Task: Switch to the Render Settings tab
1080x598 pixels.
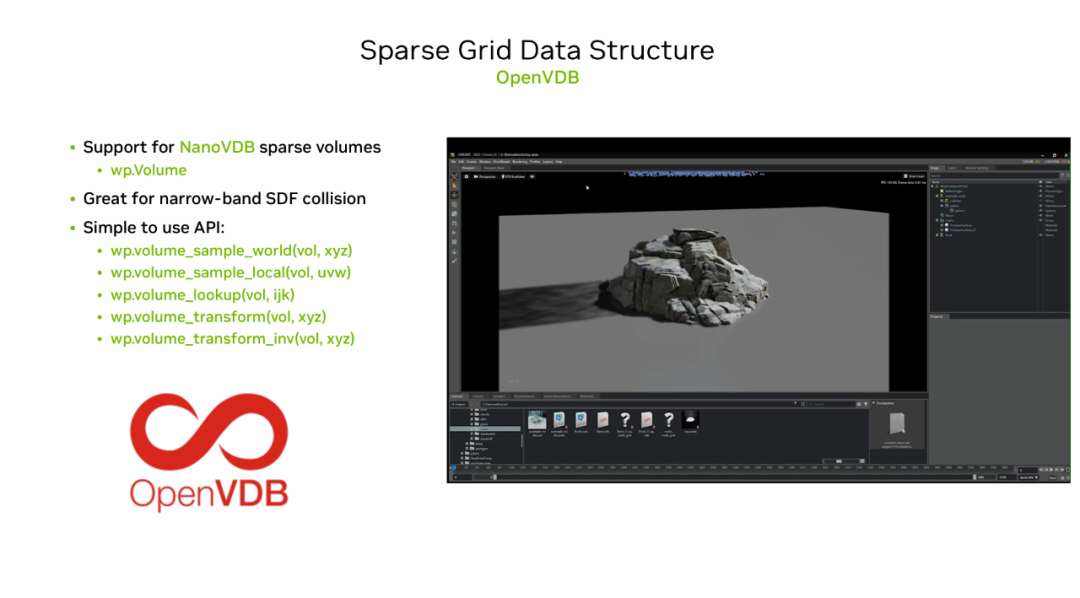Action: [978, 168]
